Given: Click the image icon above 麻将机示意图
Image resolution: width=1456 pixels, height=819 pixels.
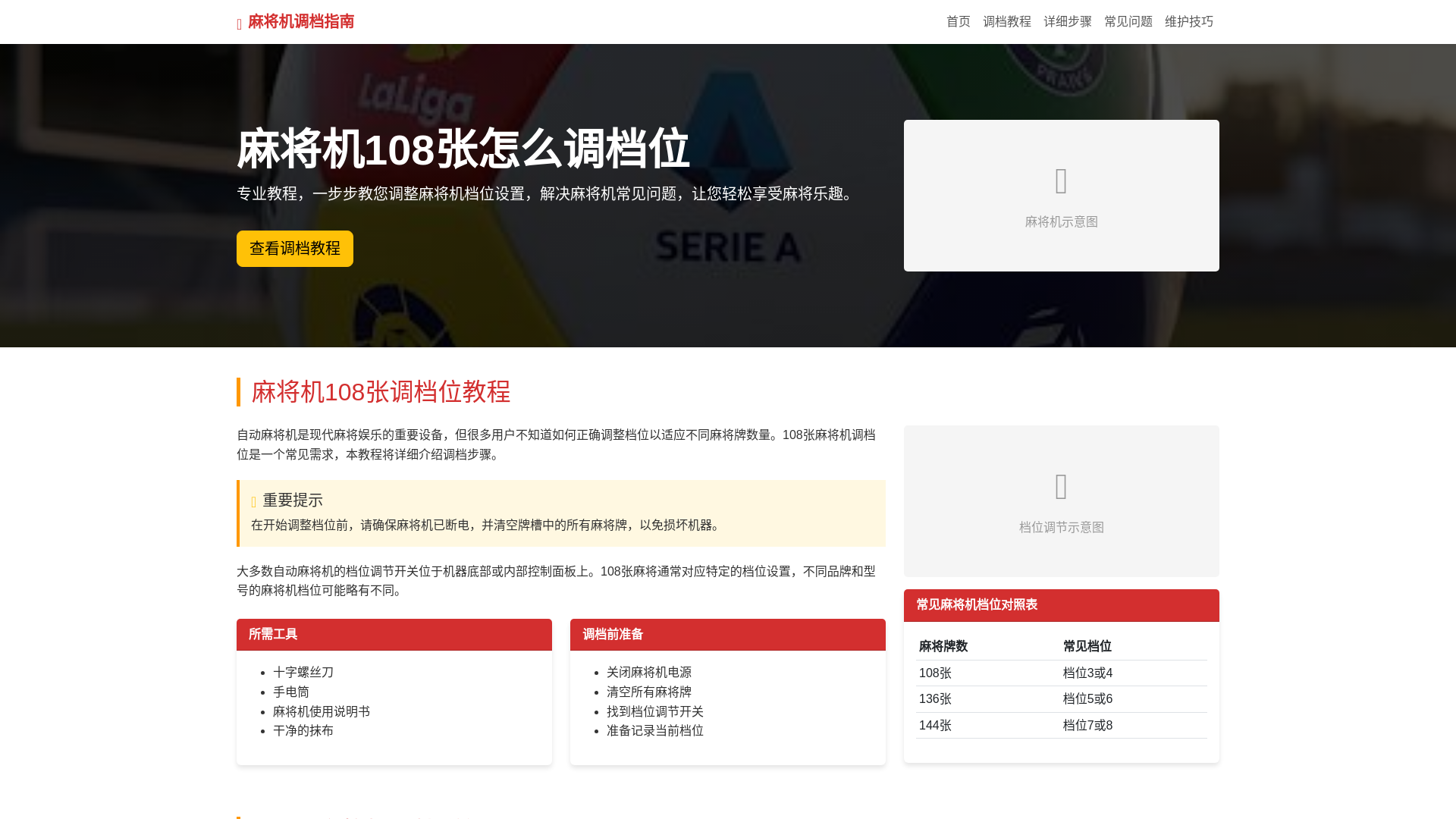Looking at the screenshot, I should tap(1061, 180).
